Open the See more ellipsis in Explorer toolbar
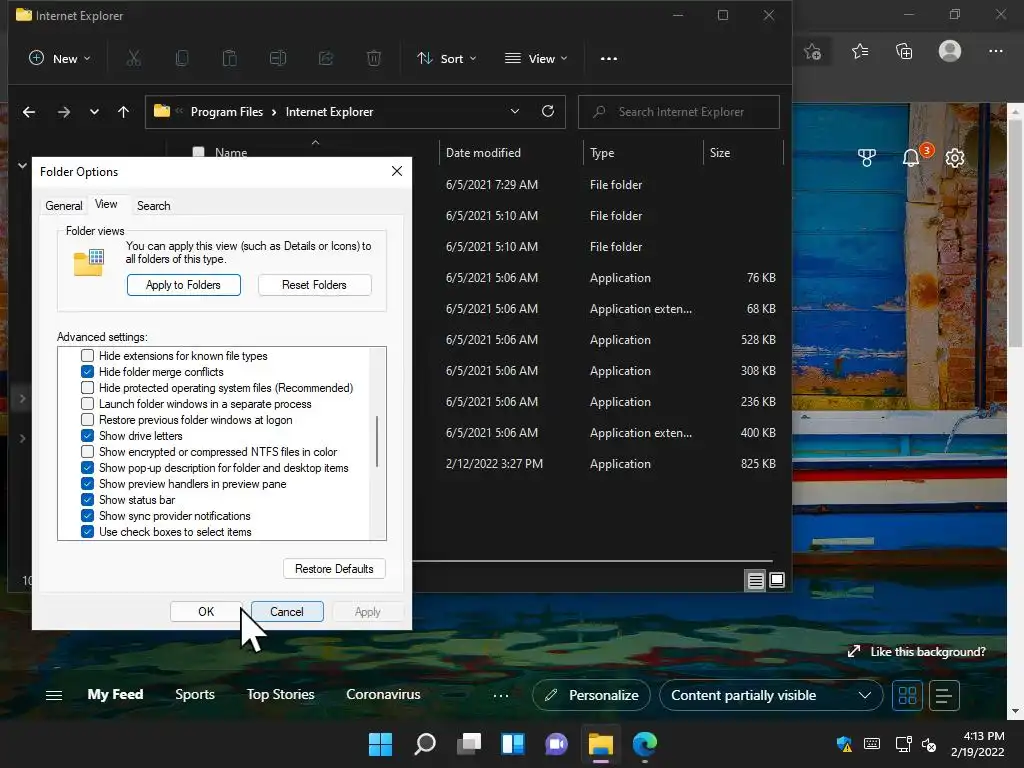This screenshot has width=1024, height=768. (609, 58)
